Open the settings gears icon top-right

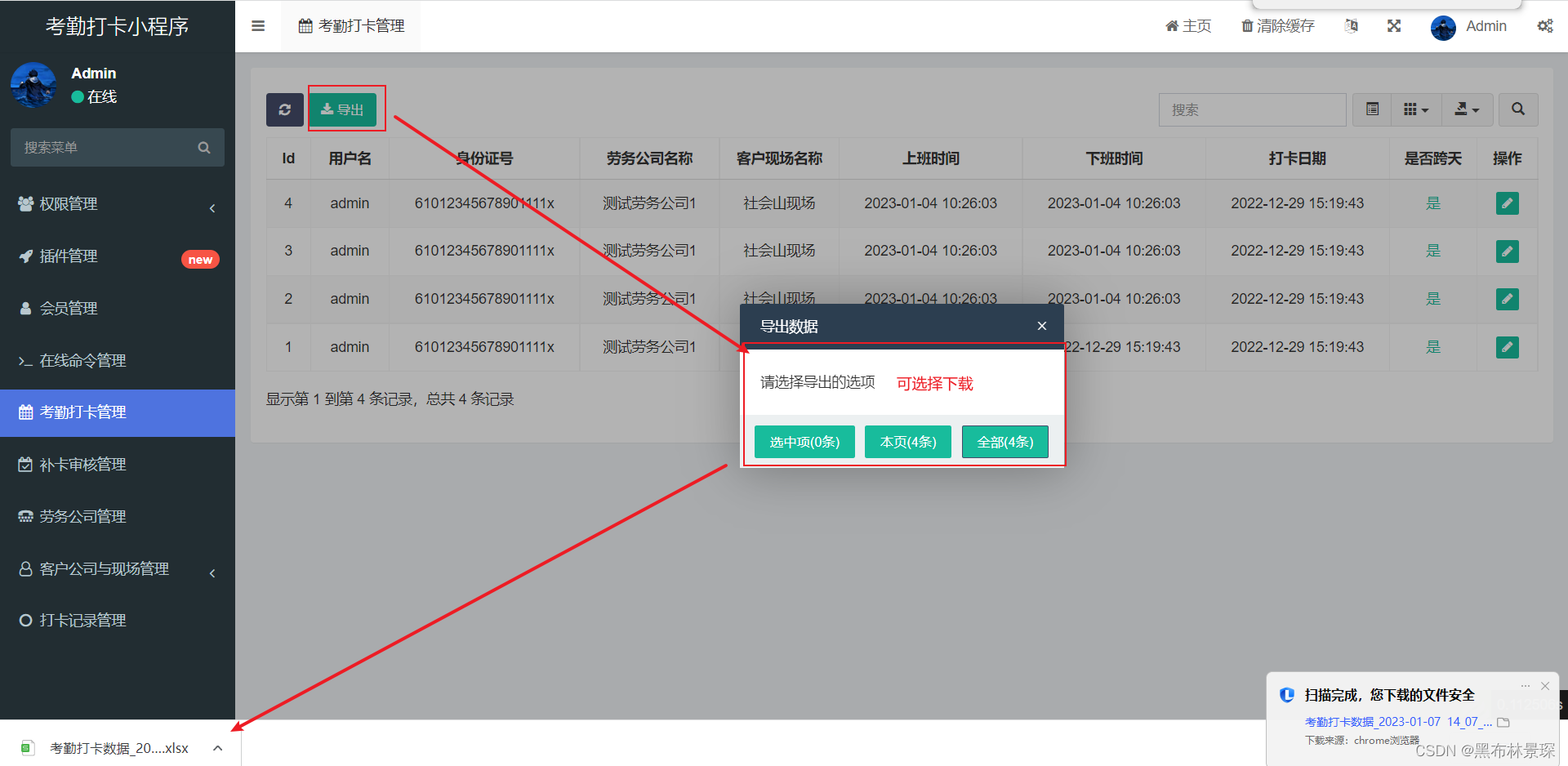[x=1544, y=25]
